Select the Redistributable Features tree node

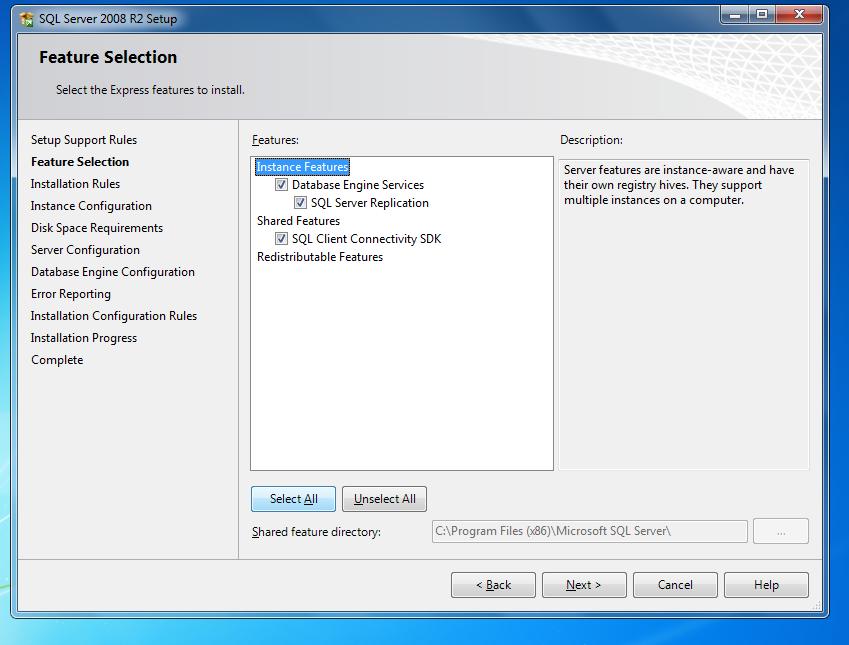tap(320, 257)
